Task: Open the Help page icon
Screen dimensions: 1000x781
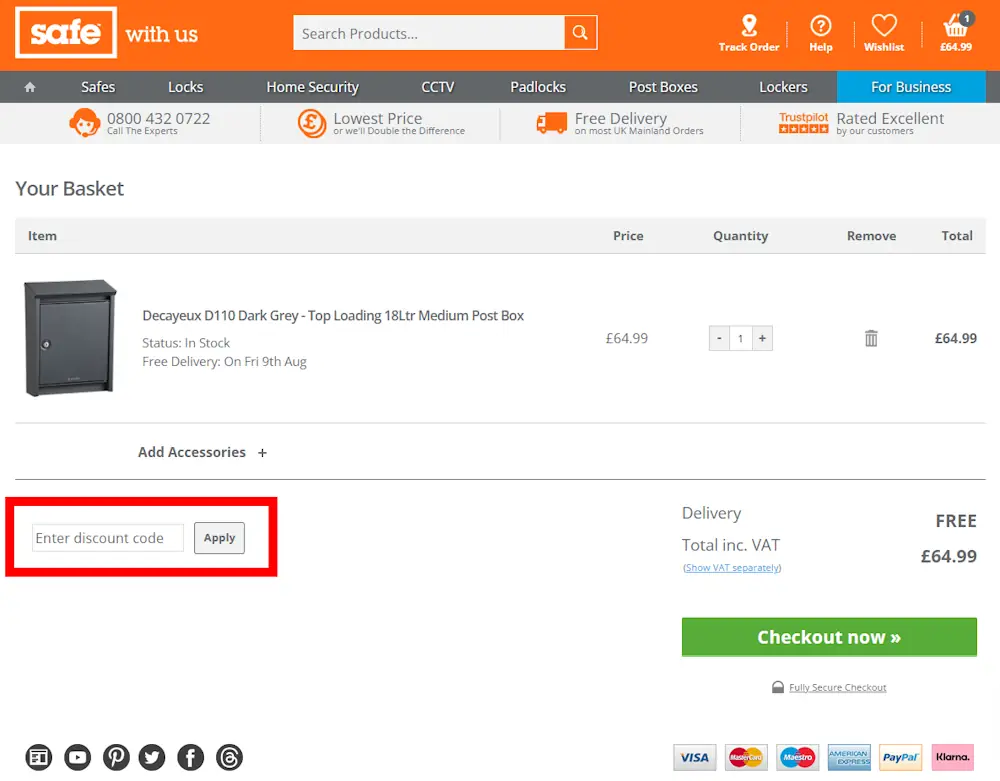Action: (821, 34)
